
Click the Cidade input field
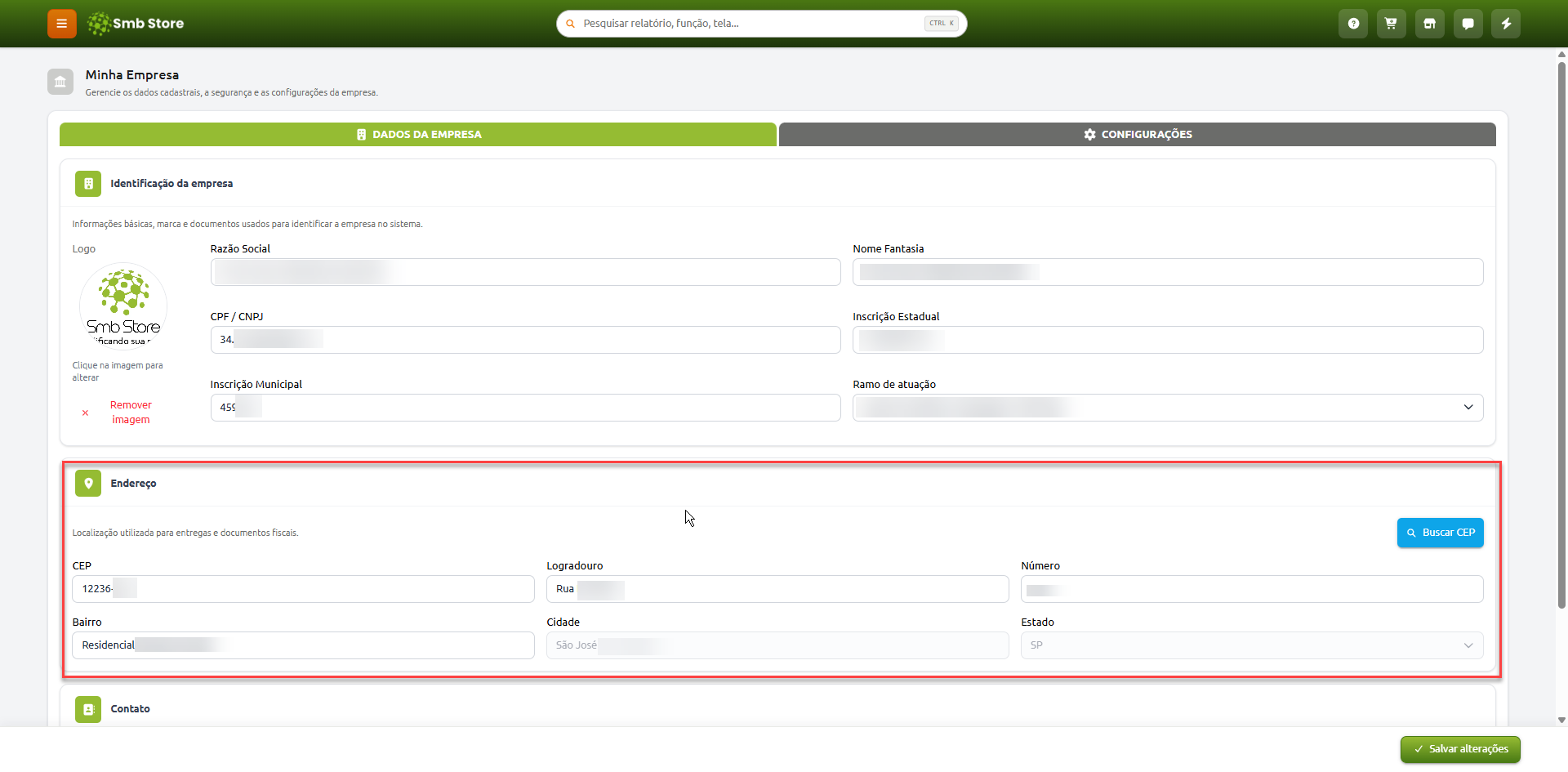pyautogui.click(x=777, y=645)
